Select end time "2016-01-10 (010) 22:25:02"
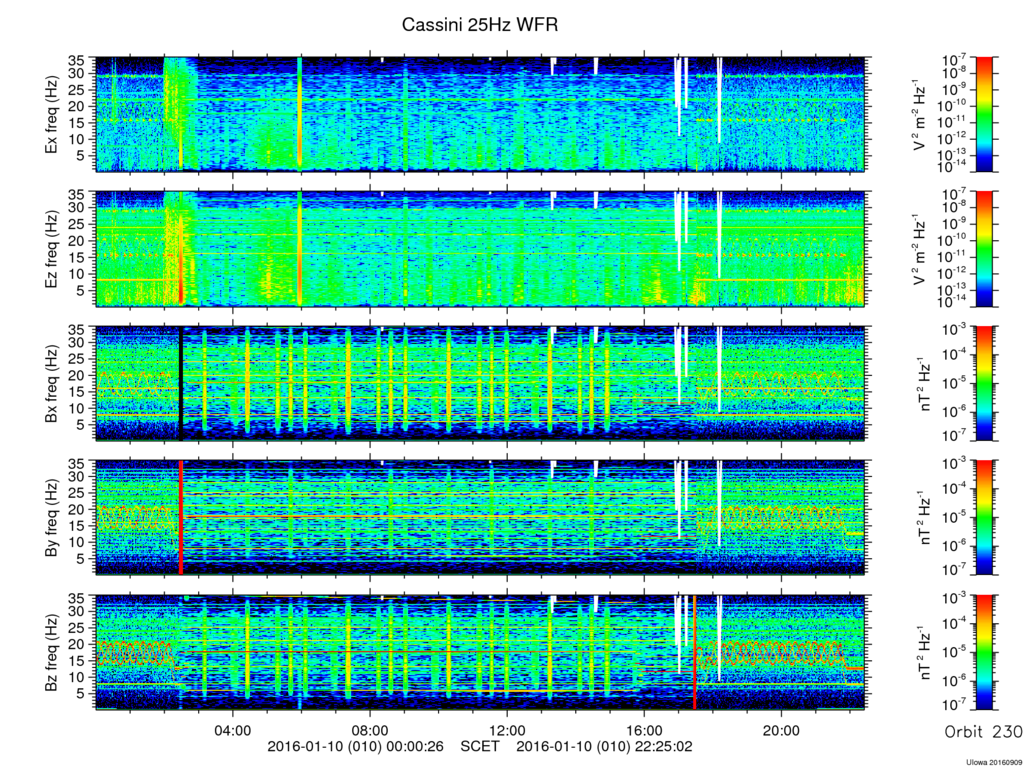The image size is (1024, 767). 605,746
